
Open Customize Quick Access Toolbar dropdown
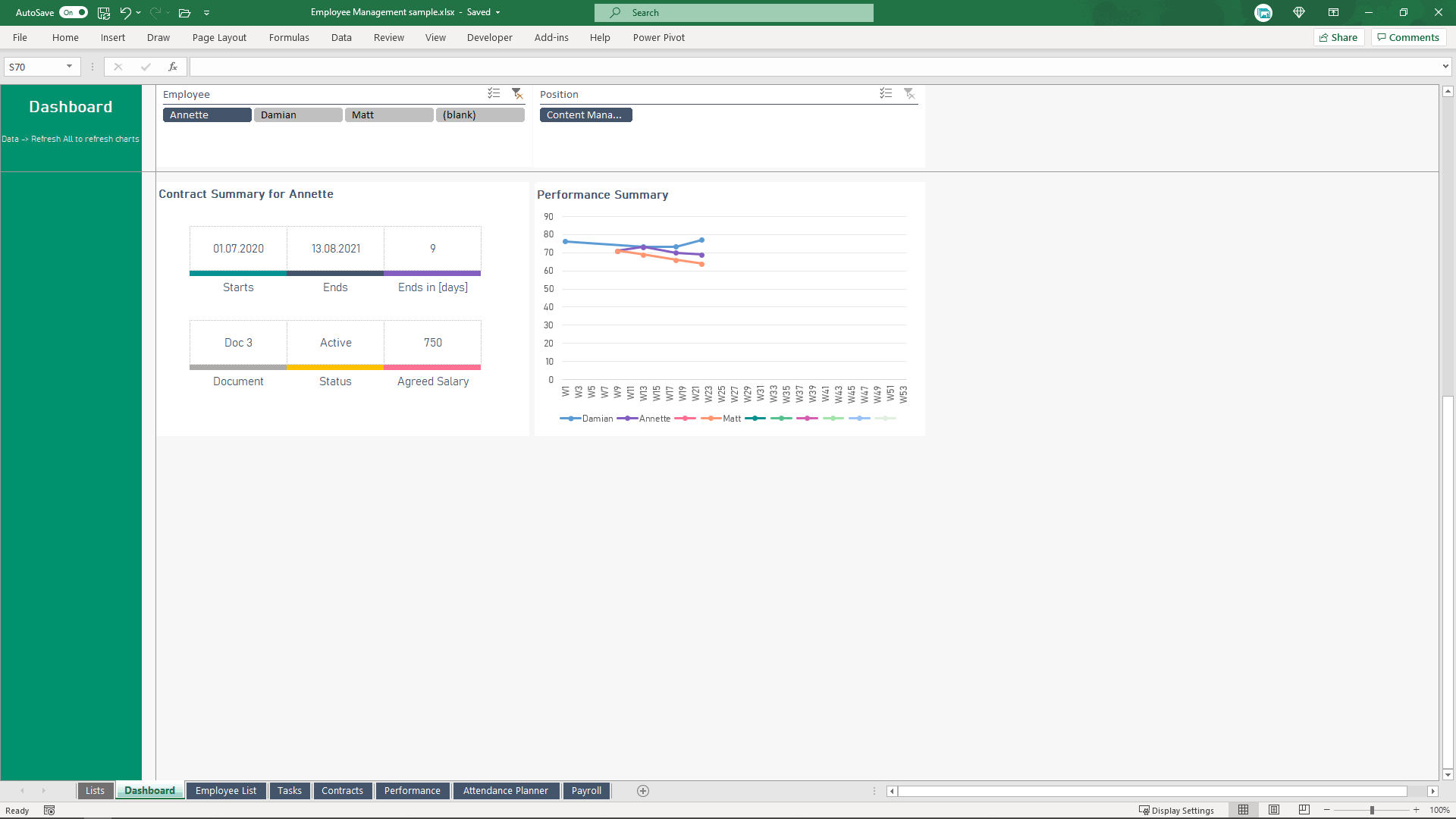[206, 13]
